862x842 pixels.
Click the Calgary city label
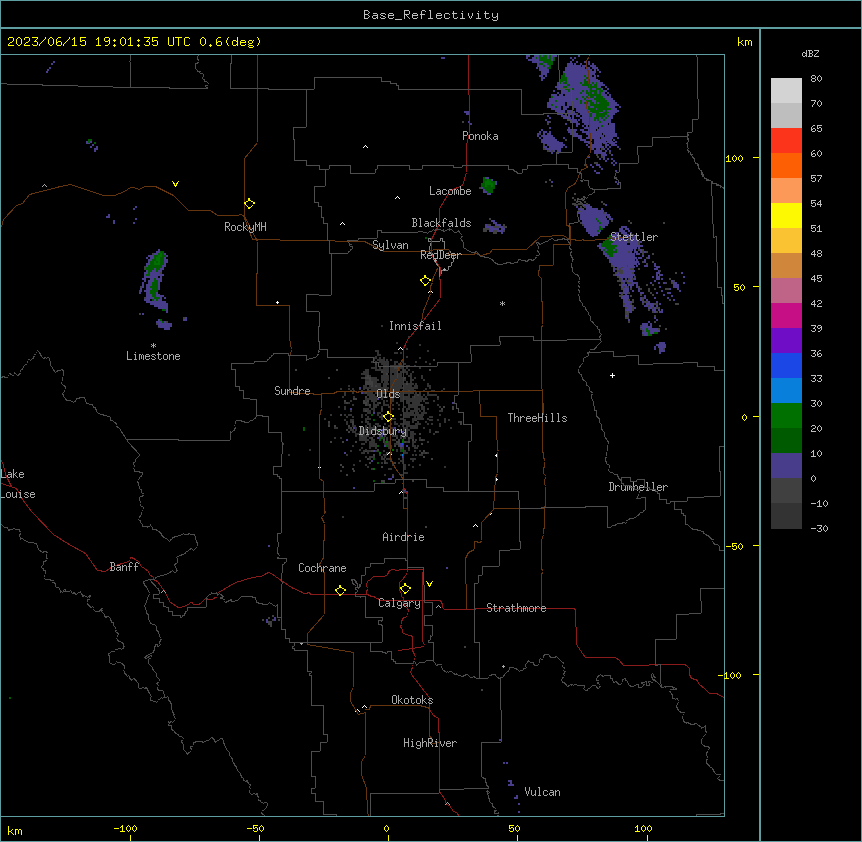[399, 603]
